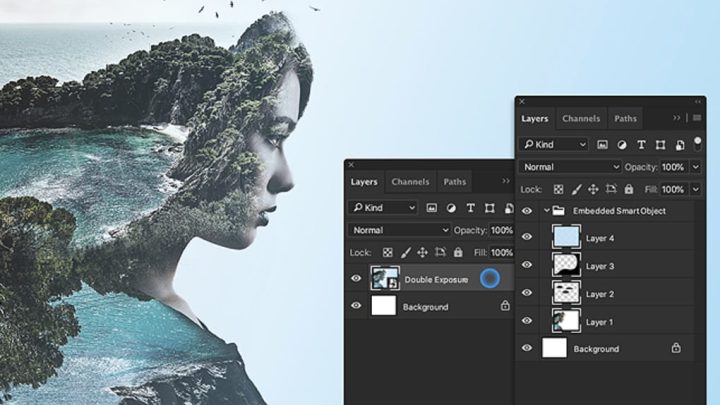Filter adjustment layers in left Layers panel

[x=451, y=208]
